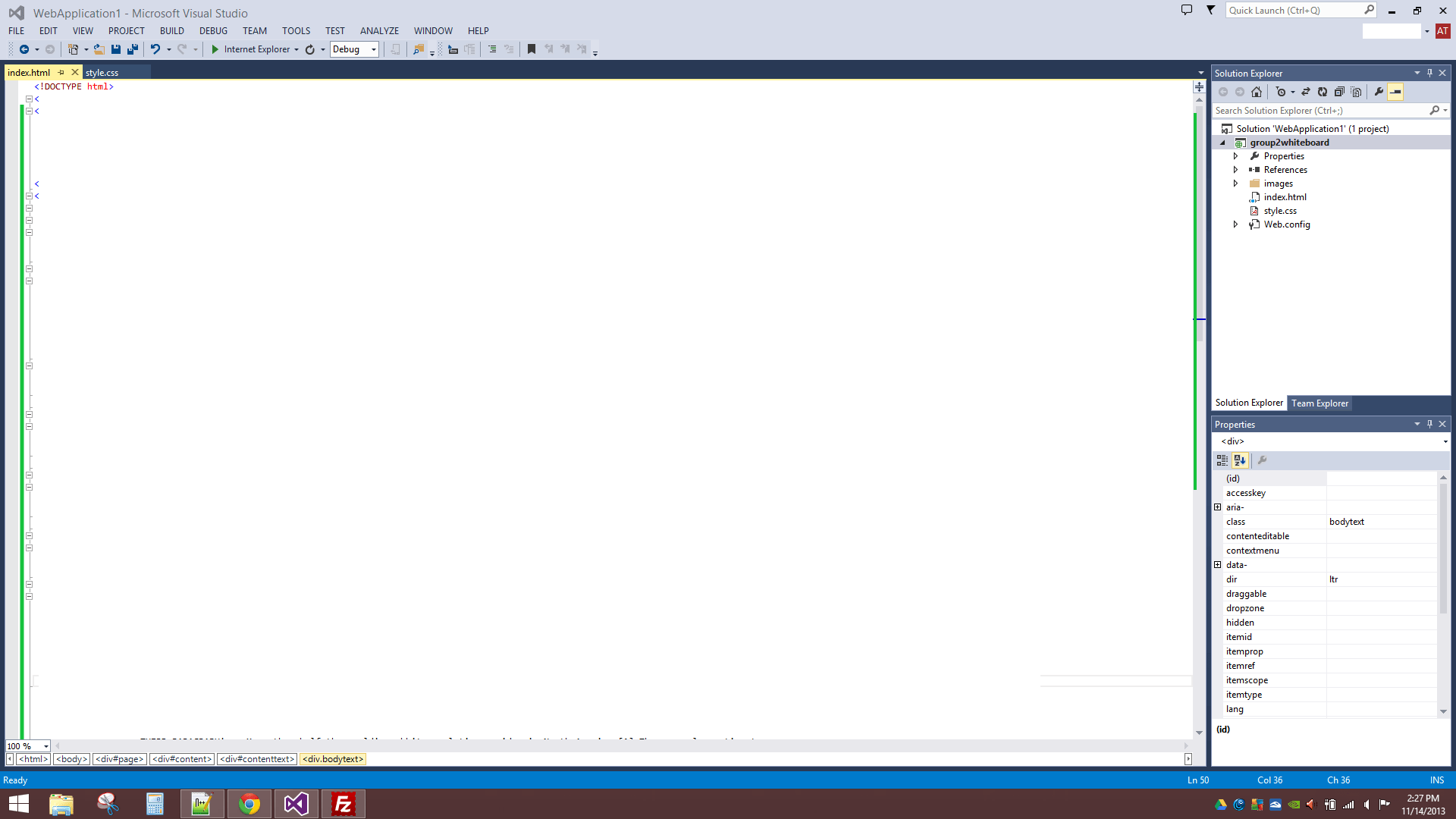
Task: Click the Home icon in Solution Explorer
Action: pyautogui.click(x=1257, y=92)
